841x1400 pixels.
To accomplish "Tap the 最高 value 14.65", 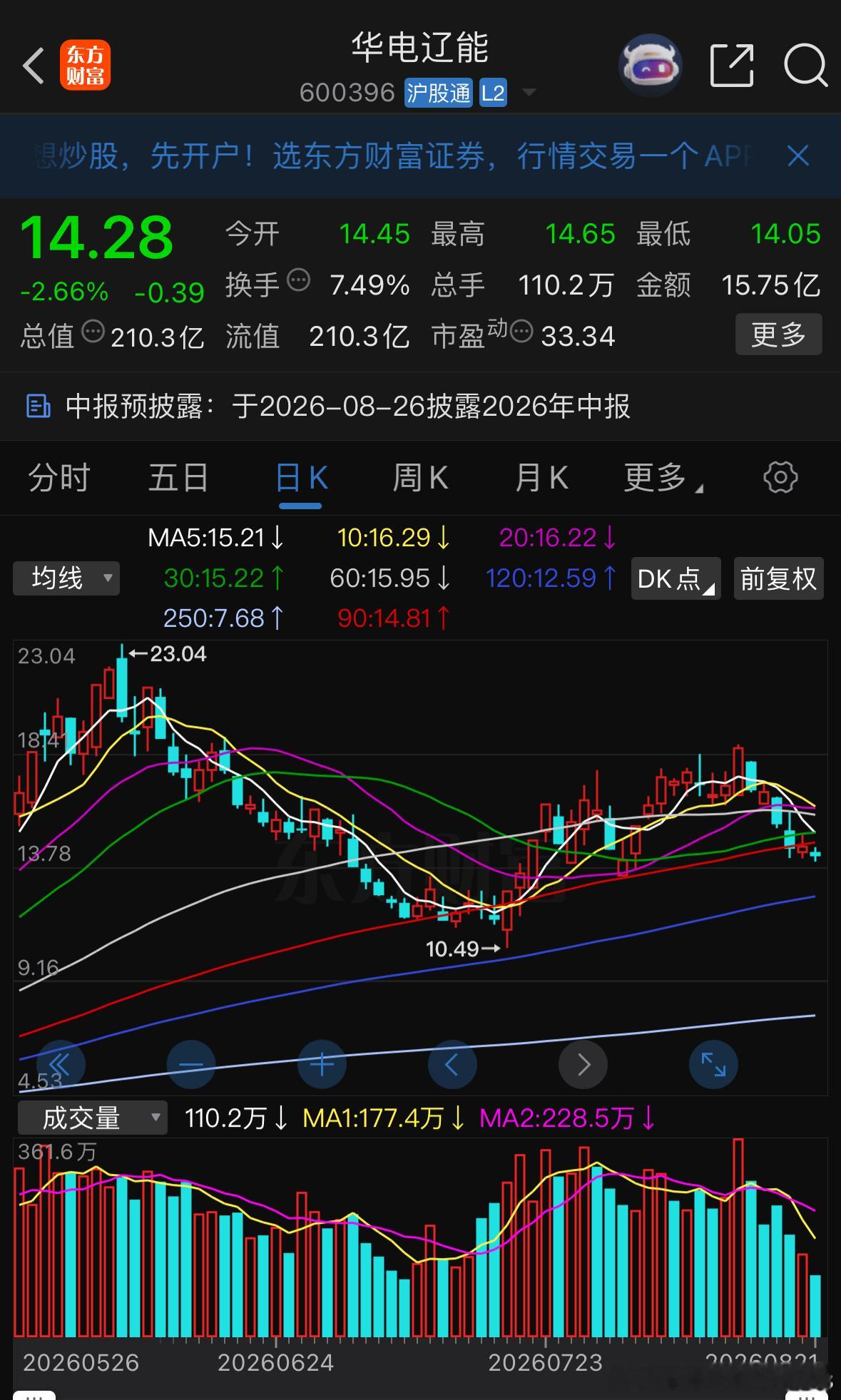I will 580,234.
